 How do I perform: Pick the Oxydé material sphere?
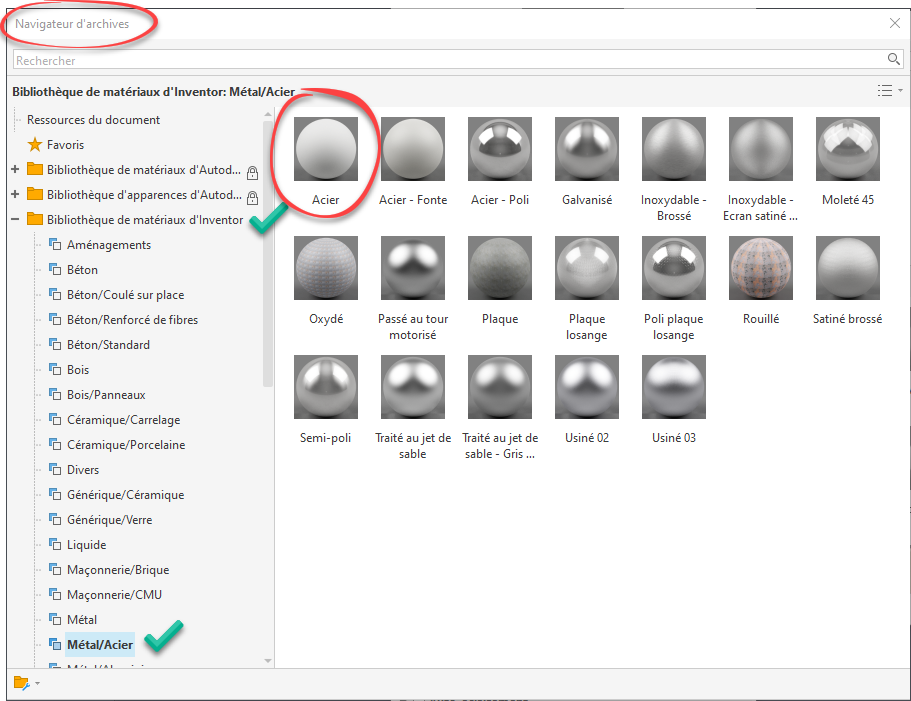325,268
